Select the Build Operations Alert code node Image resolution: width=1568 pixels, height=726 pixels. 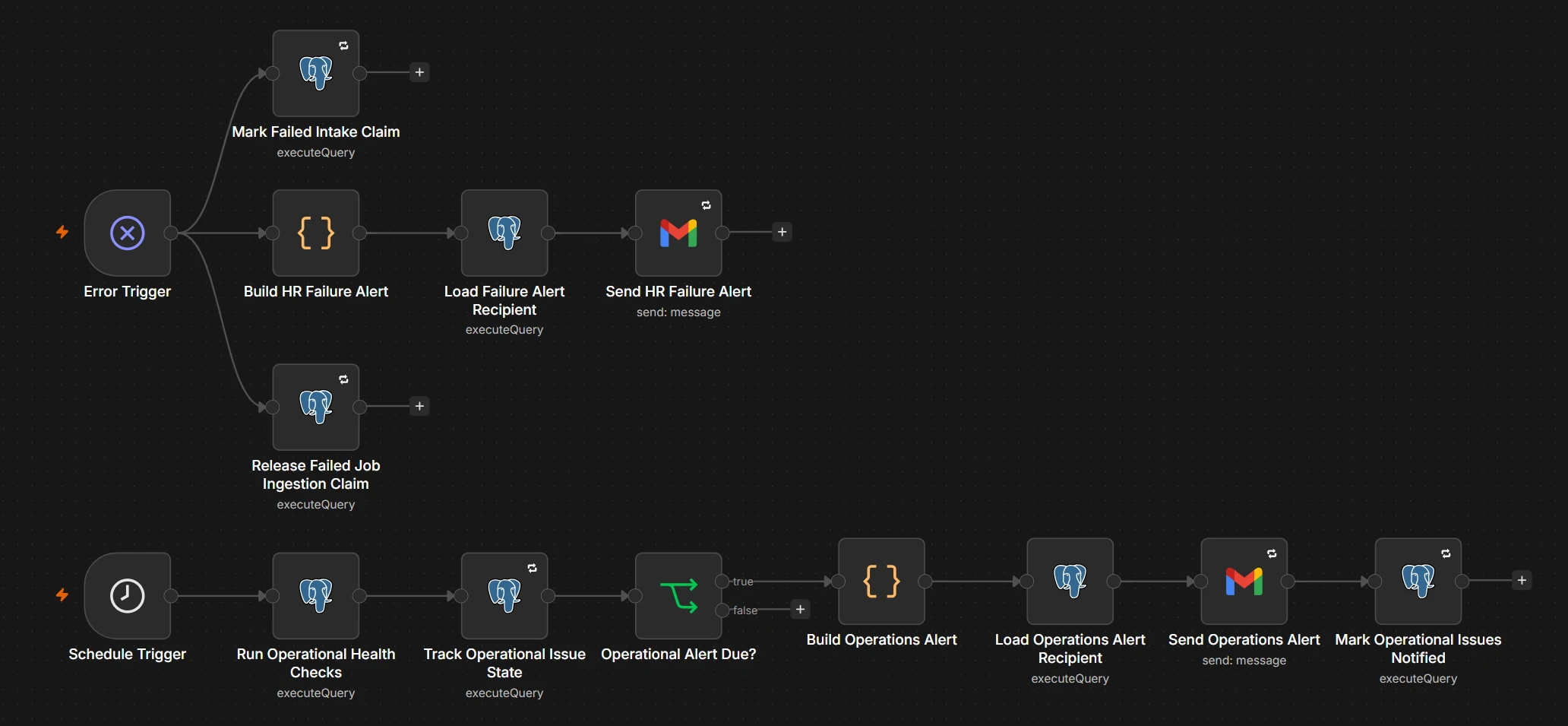click(882, 582)
